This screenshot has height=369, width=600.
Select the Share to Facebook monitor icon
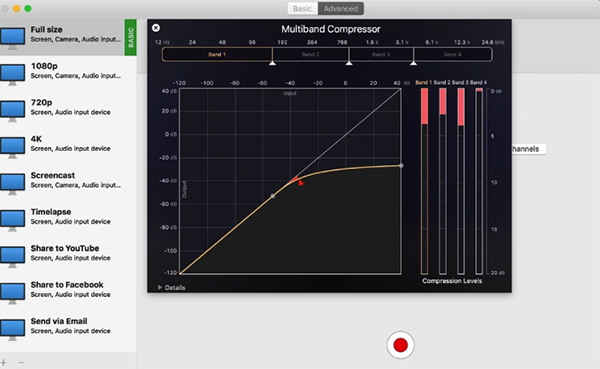click(13, 293)
